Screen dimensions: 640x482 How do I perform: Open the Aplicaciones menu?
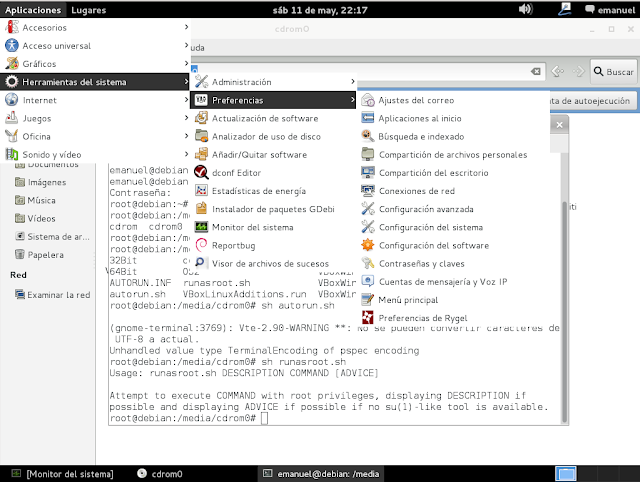33,10
